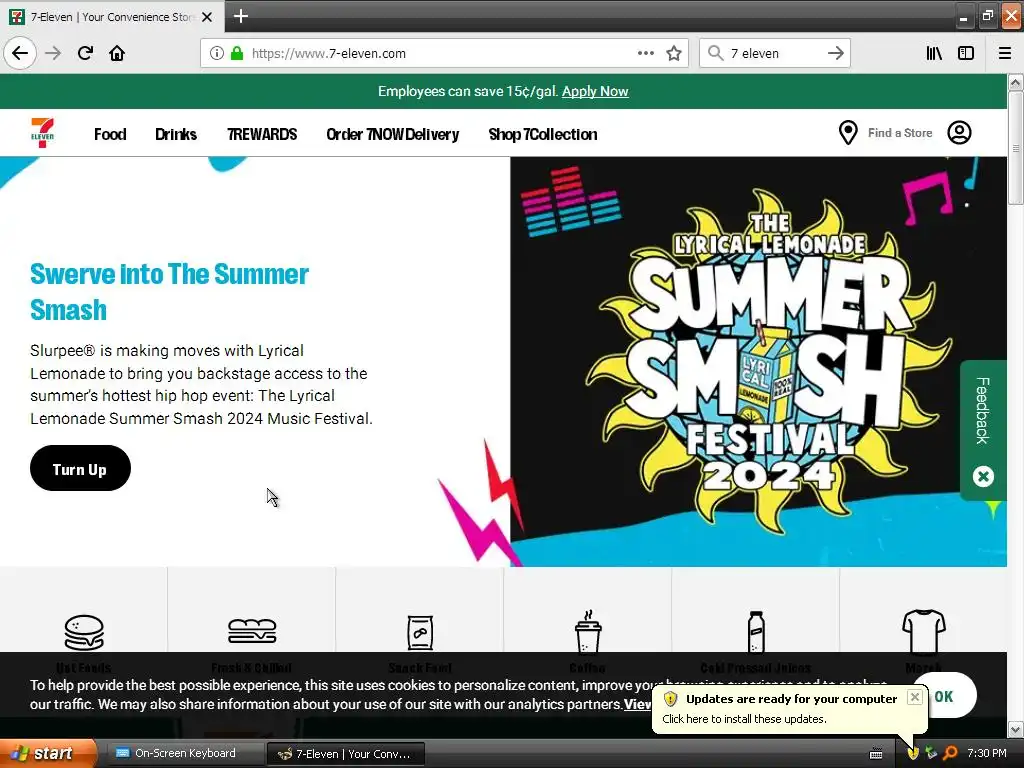Image resolution: width=1024 pixels, height=768 pixels.
Task: Open page actions three-dot menu
Action: 645,53
